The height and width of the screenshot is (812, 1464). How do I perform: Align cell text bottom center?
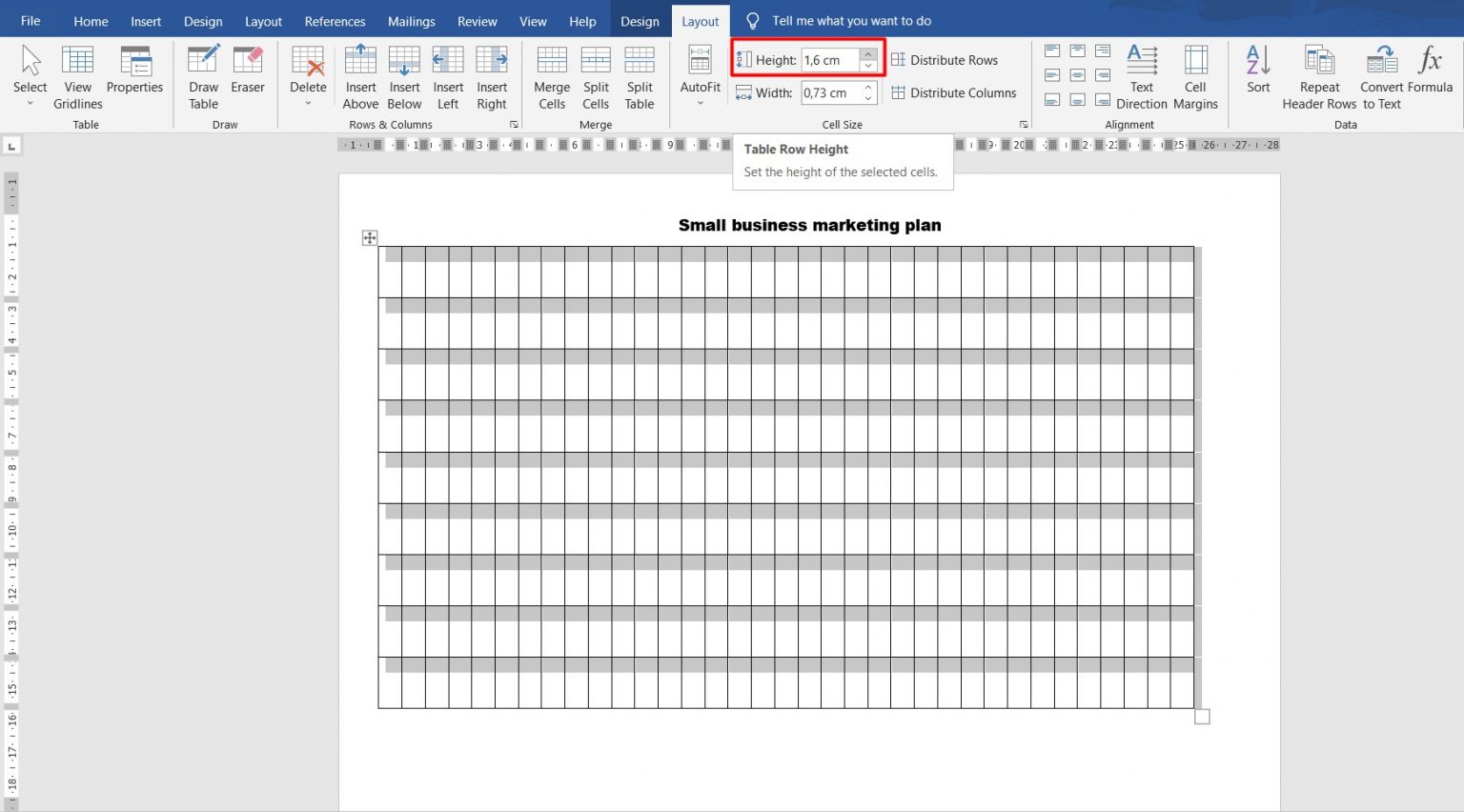pyautogui.click(x=1077, y=100)
